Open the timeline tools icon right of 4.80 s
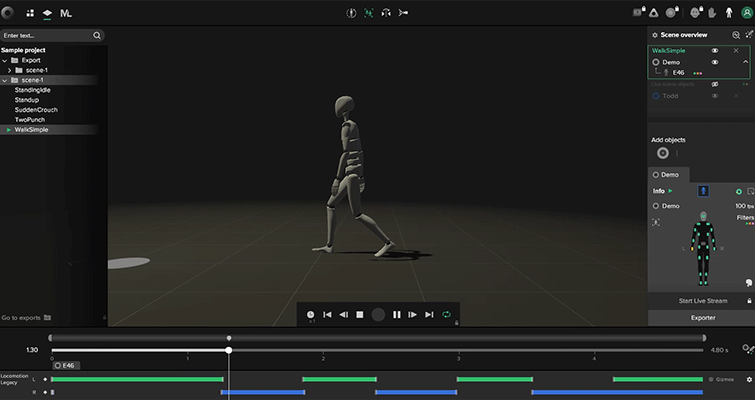The image size is (755, 400). coord(748,349)
